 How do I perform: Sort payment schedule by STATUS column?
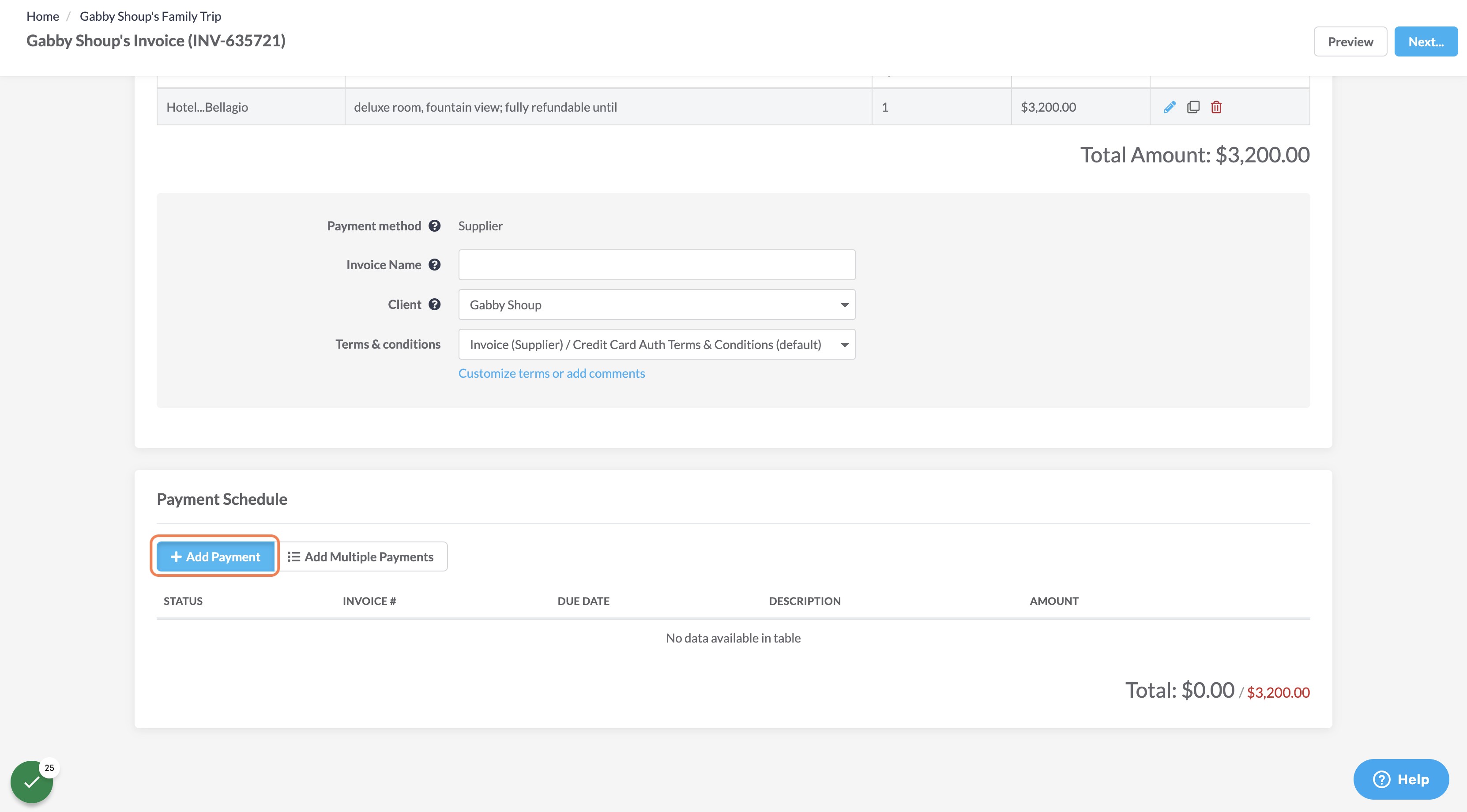[x=183, y=601]
